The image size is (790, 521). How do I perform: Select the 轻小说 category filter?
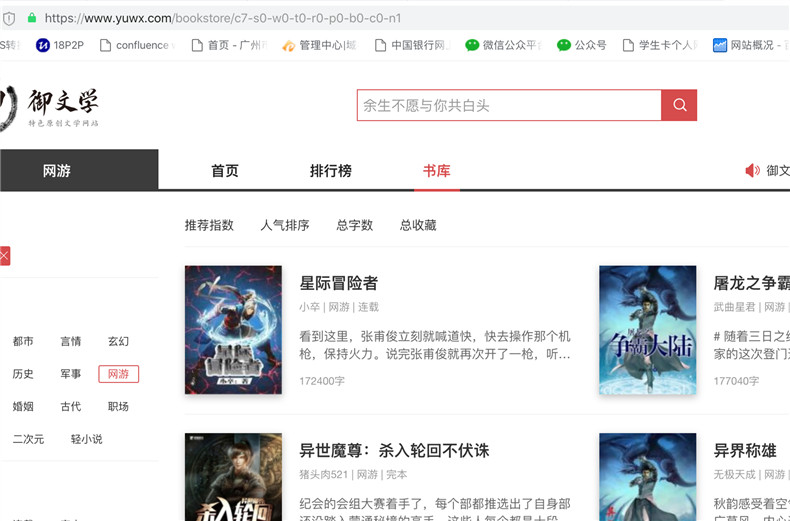pyautogui.click(x=87, y=439)
